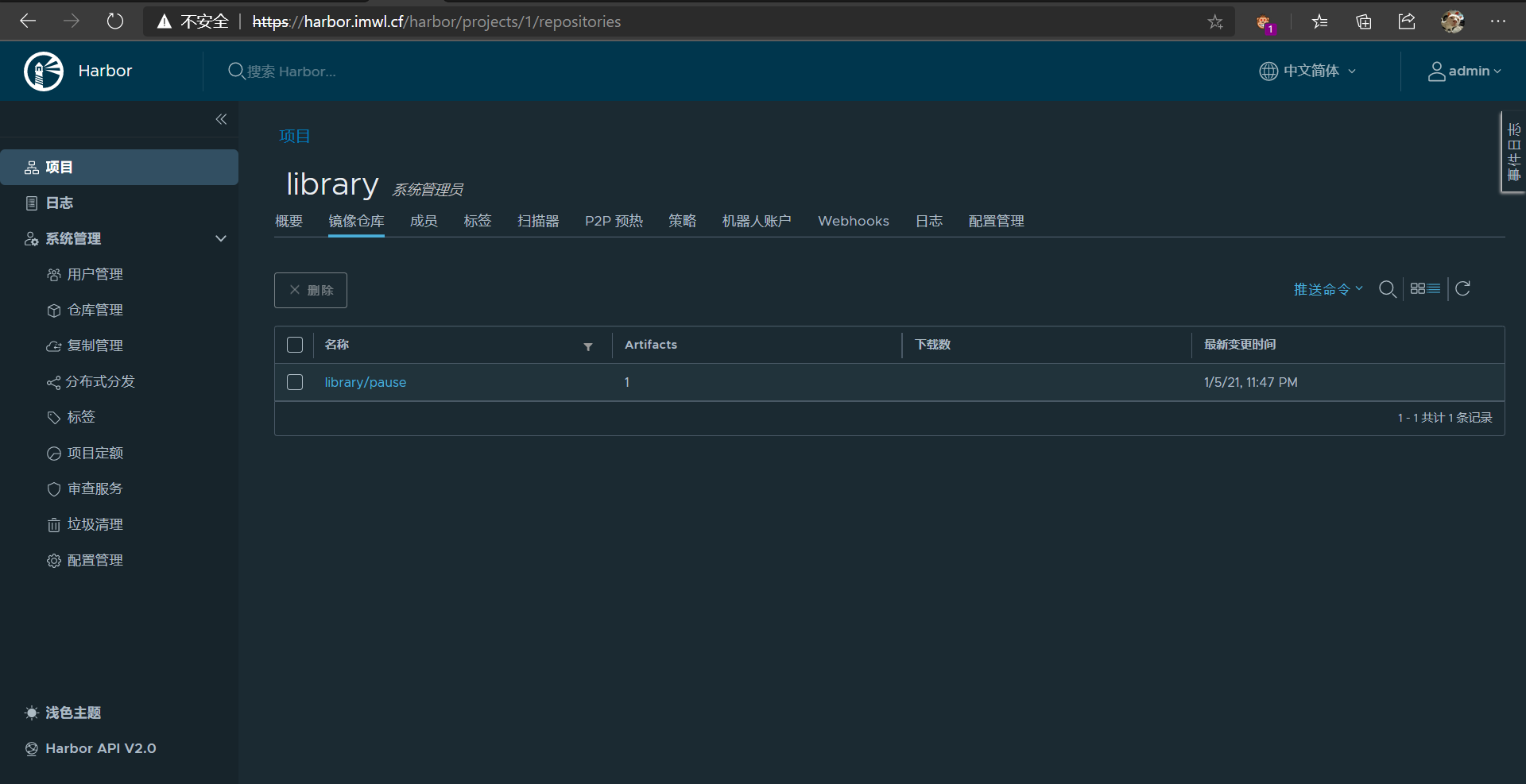Open the 扫描器 scanner tab
1526x784 pixels.
point(538,221)
